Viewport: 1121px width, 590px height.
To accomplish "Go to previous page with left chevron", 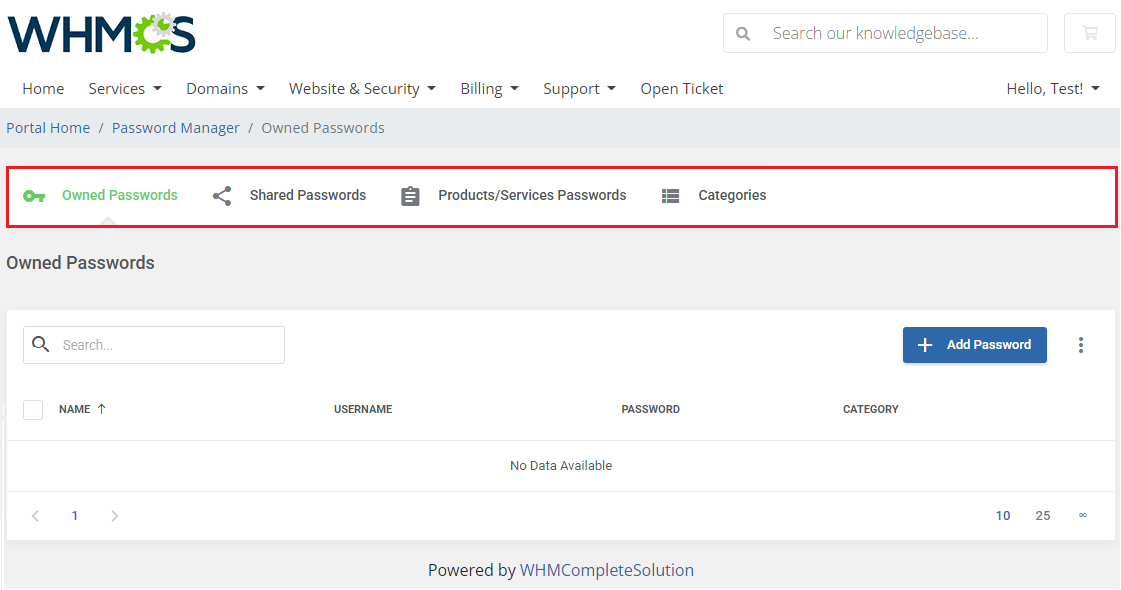I will coord(35,516).
